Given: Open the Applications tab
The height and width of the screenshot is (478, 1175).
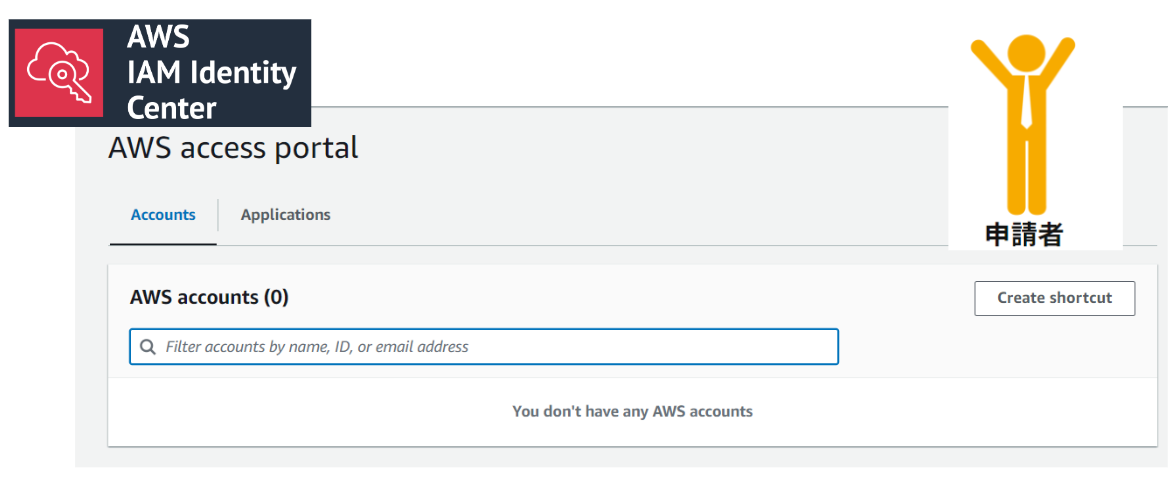Looking at the screenshot, I should pyautogui.click(x=286, y=215).
